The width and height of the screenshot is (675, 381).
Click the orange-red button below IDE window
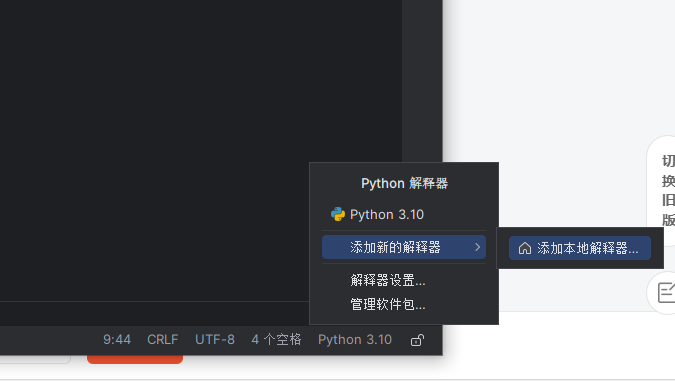pos(135,359)
